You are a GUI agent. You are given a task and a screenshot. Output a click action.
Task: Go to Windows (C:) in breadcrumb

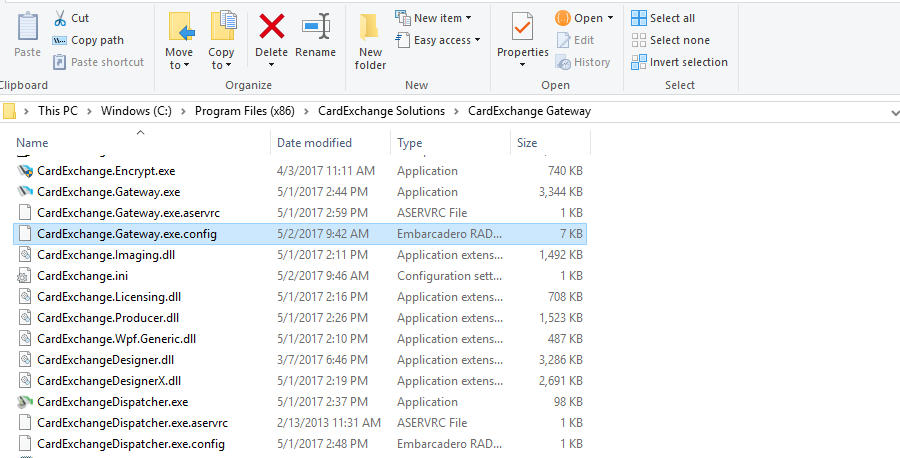[x=136, y=111]
